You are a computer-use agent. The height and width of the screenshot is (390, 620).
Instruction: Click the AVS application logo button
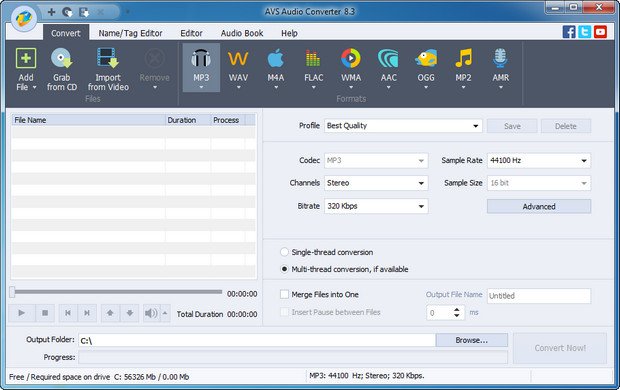pos(24,18)
